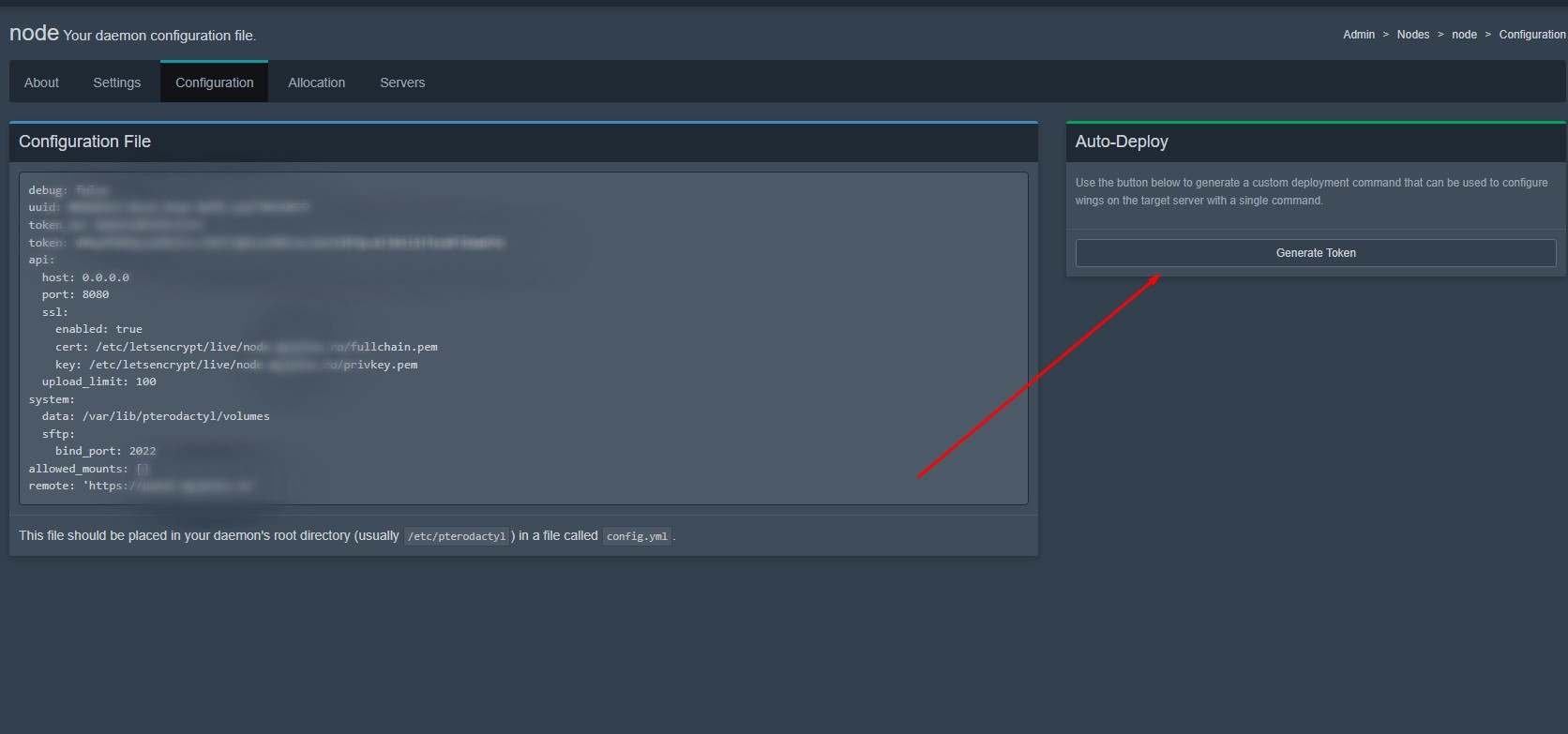Click the /etc/pterodactyl path code snippet
The image size is (1568, 734).
pyautogui.click(x=457, y=536)
